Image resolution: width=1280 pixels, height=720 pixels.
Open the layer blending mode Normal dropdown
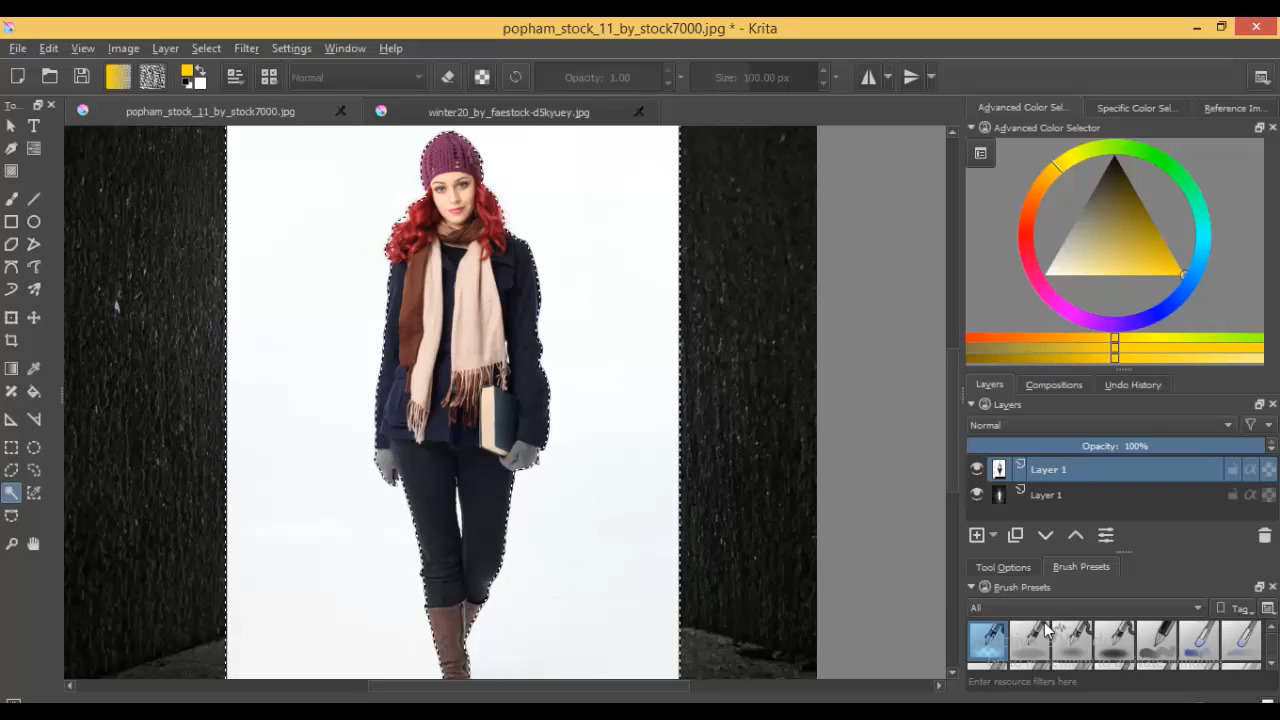1101,425
